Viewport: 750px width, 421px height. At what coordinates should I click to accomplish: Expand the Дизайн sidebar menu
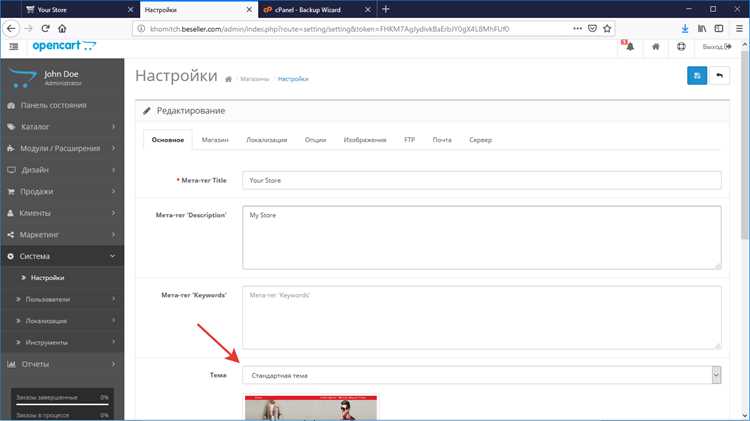[x=62, y=170]
